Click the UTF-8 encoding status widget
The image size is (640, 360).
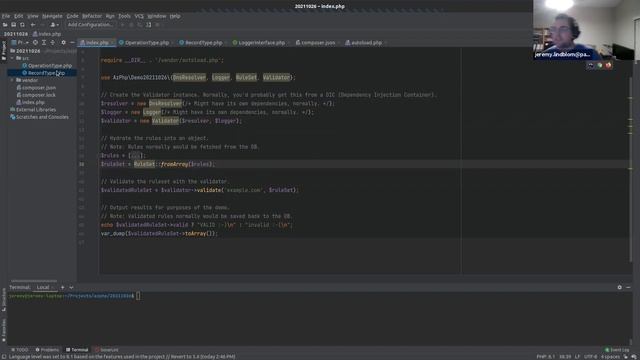click(x=590, y=357)
